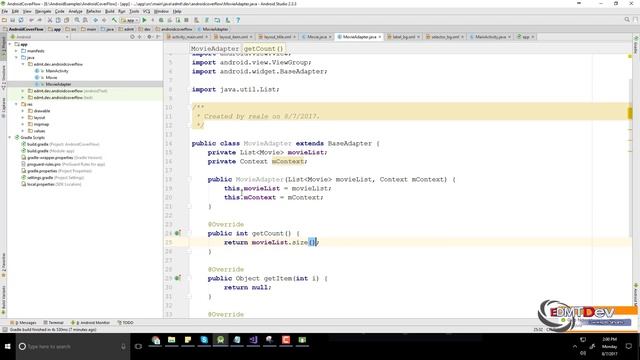Click the Task View taskbar icon

coord(138,347)
